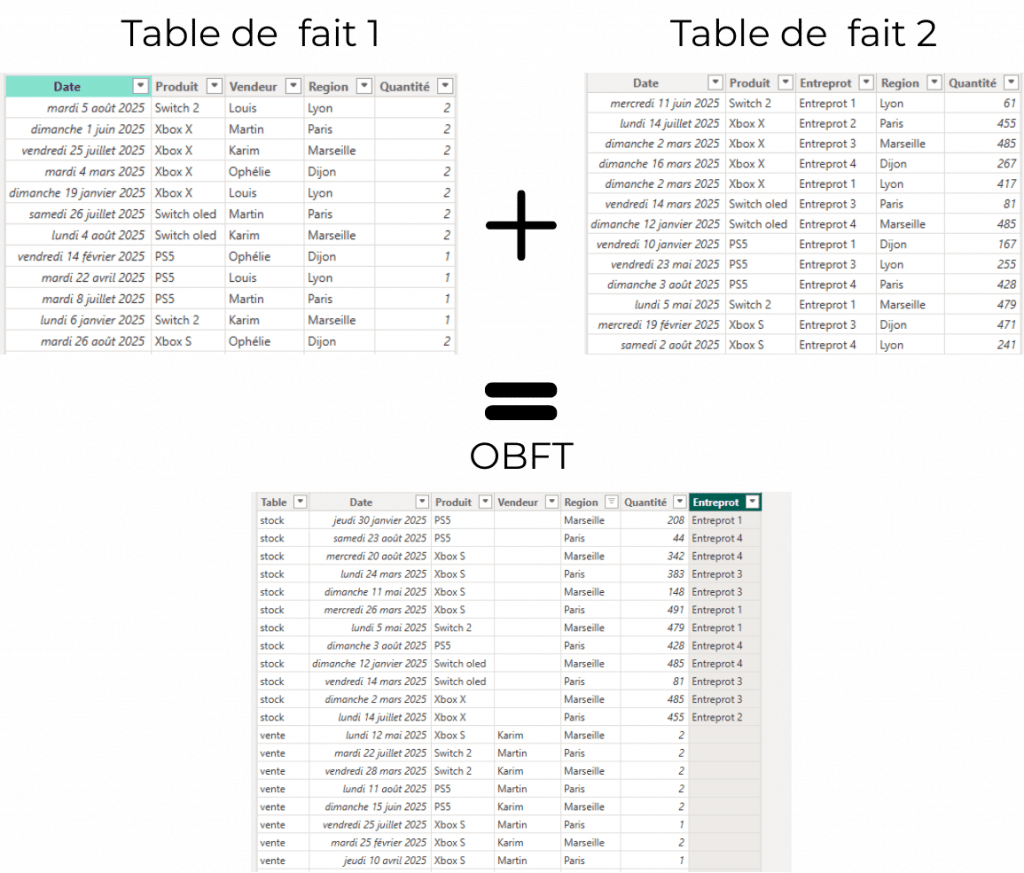Select Produit column header in Table de fait 2
Image resolution: width=1024 pixels, height=873 pixels.
pyautogui.click(x=750, y=84)
